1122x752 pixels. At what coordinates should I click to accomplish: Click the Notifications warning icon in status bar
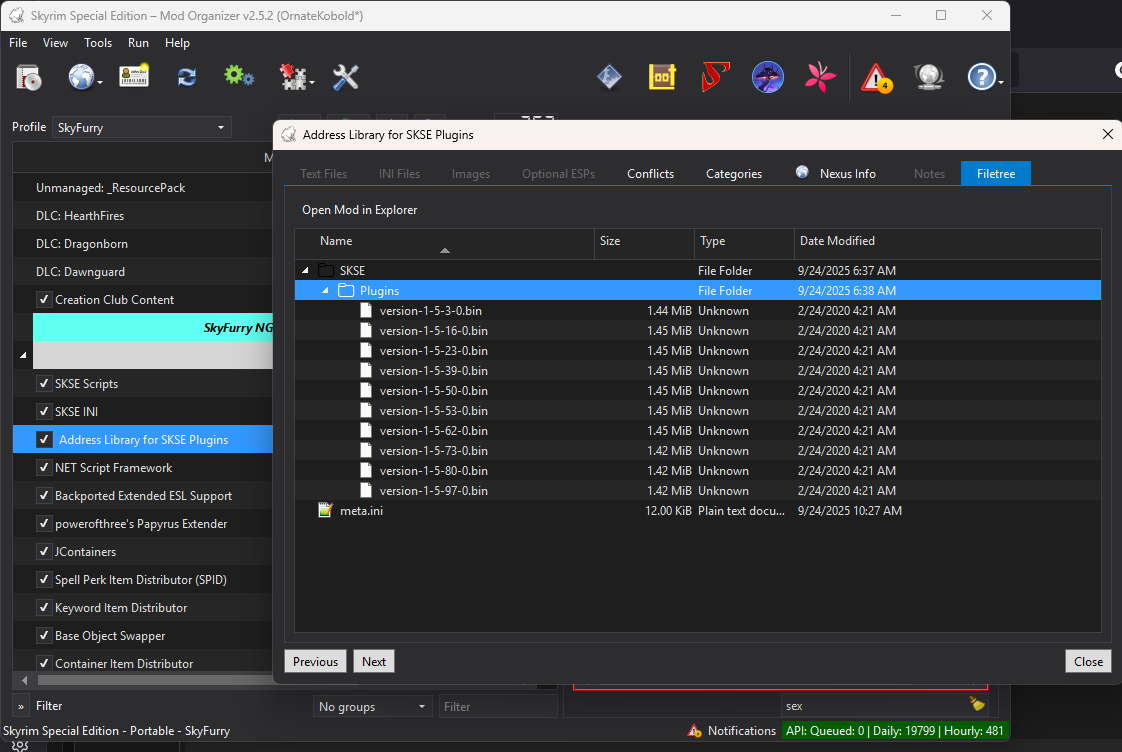[694, 731]
